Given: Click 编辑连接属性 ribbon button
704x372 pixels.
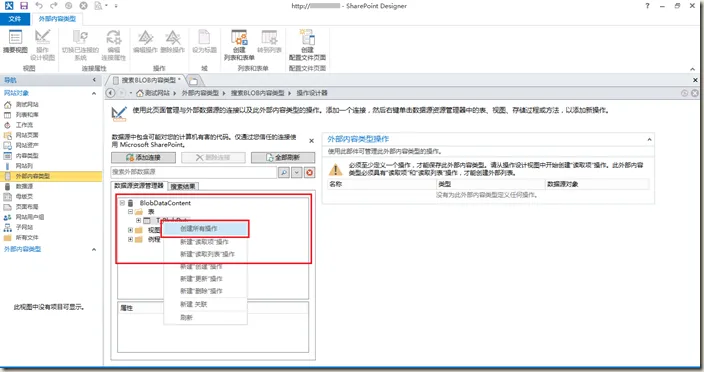Looking at the screenshot, I should pos(114,45).
